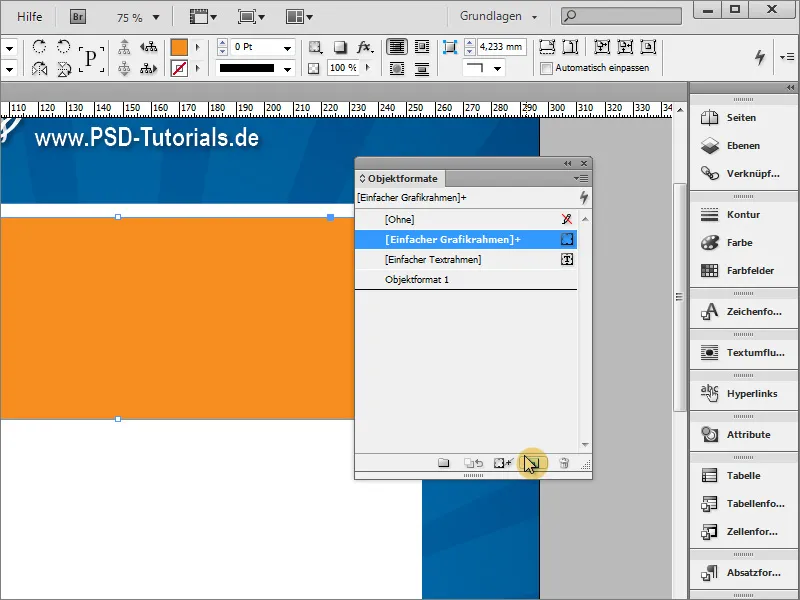Select the [Ohne] object style
Image resolution: width=800 pixels, height=600 pixels.
[466, 219]
